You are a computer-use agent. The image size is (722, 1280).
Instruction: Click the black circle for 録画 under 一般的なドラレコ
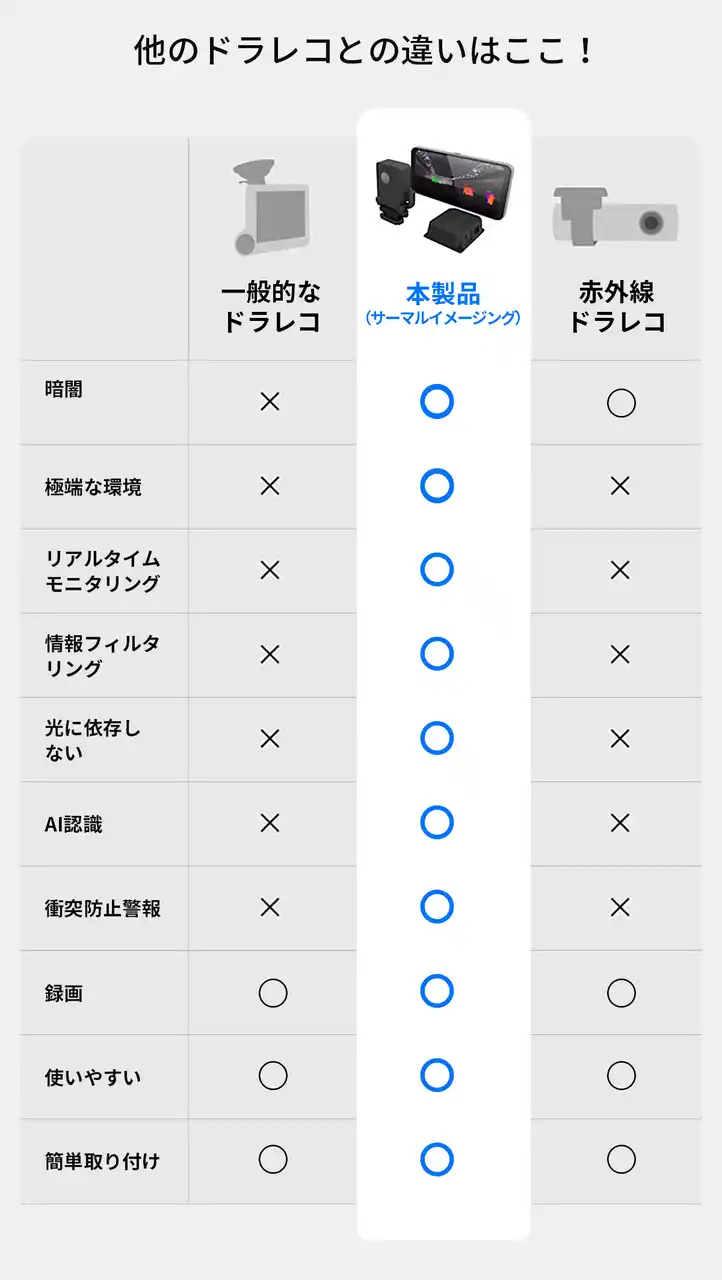pos(272,993)
